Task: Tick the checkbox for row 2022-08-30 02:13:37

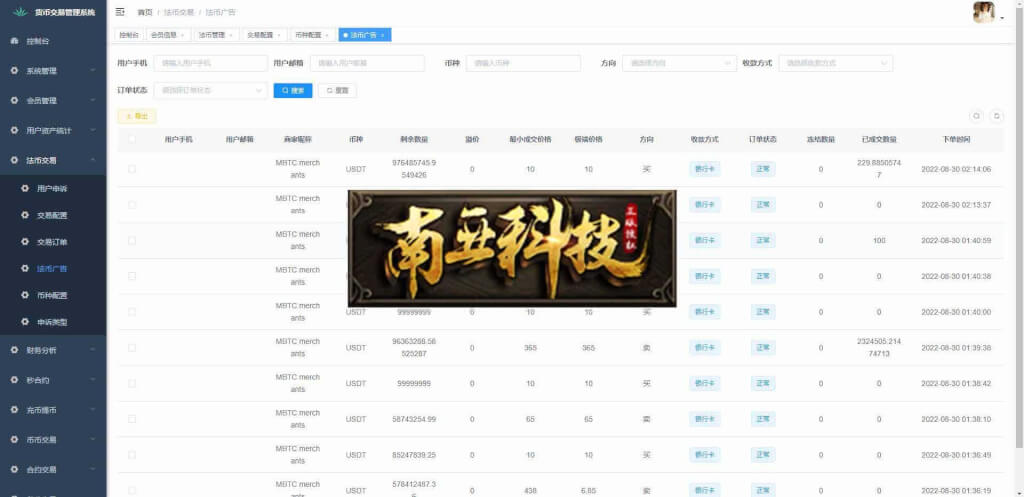Action: pyautogui.click(x=132, y=204)
